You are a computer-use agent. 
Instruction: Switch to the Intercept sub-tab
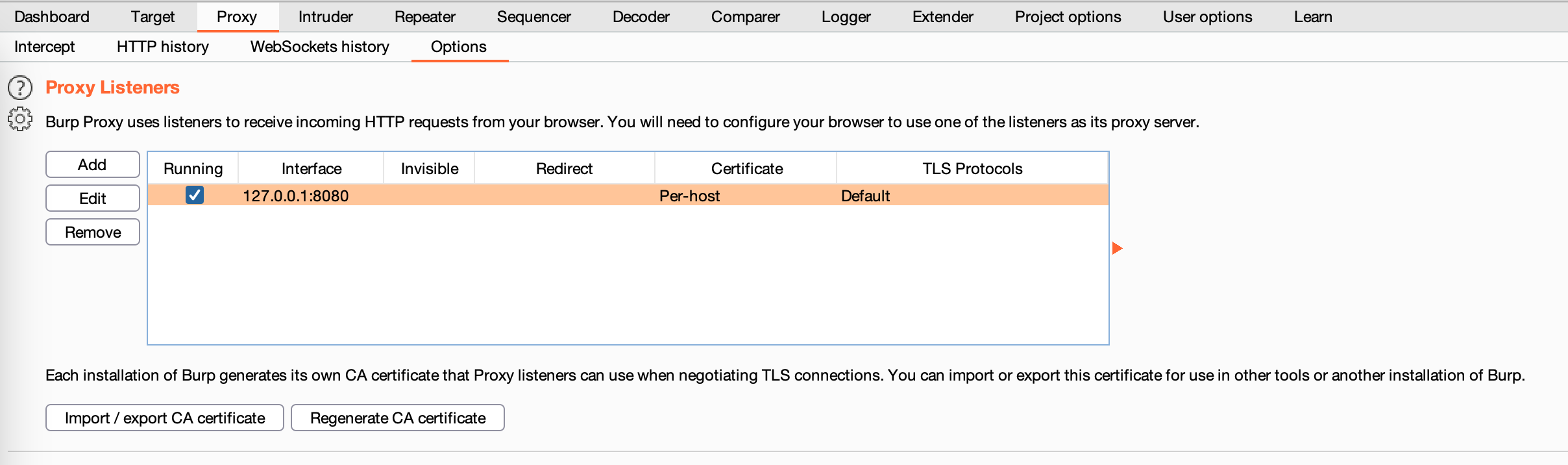coord(45,47)
